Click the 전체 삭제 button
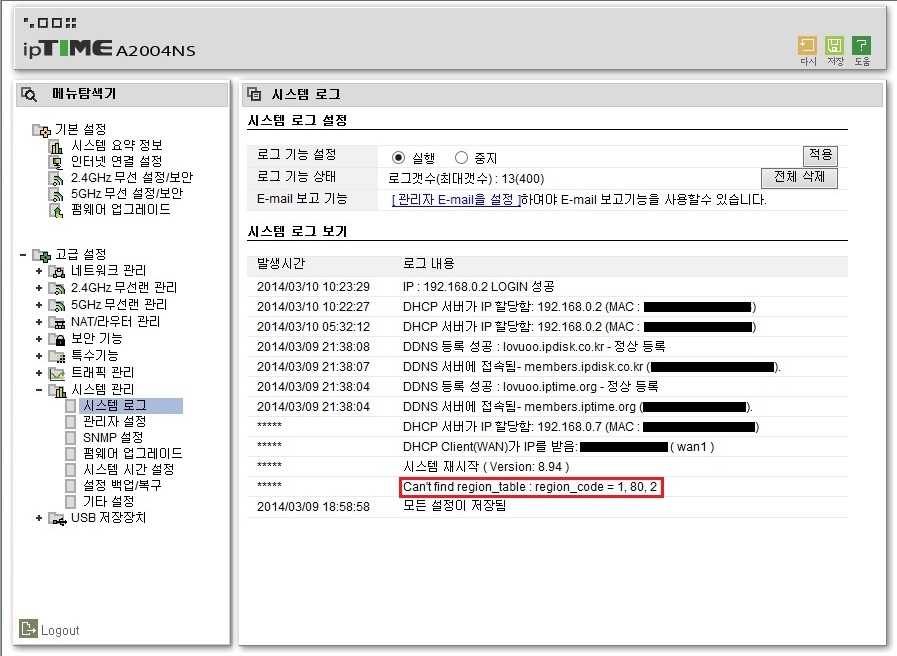 [x=799, y=177]
